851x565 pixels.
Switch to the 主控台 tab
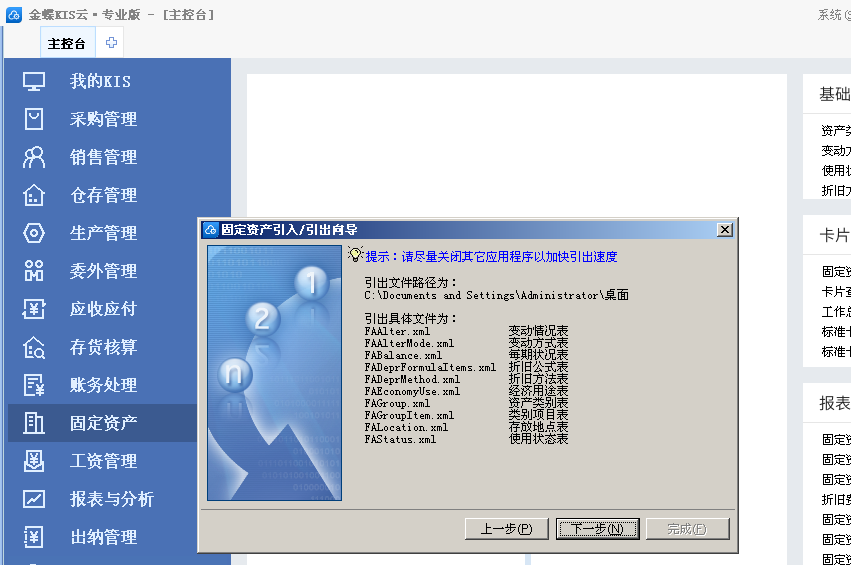67,43
